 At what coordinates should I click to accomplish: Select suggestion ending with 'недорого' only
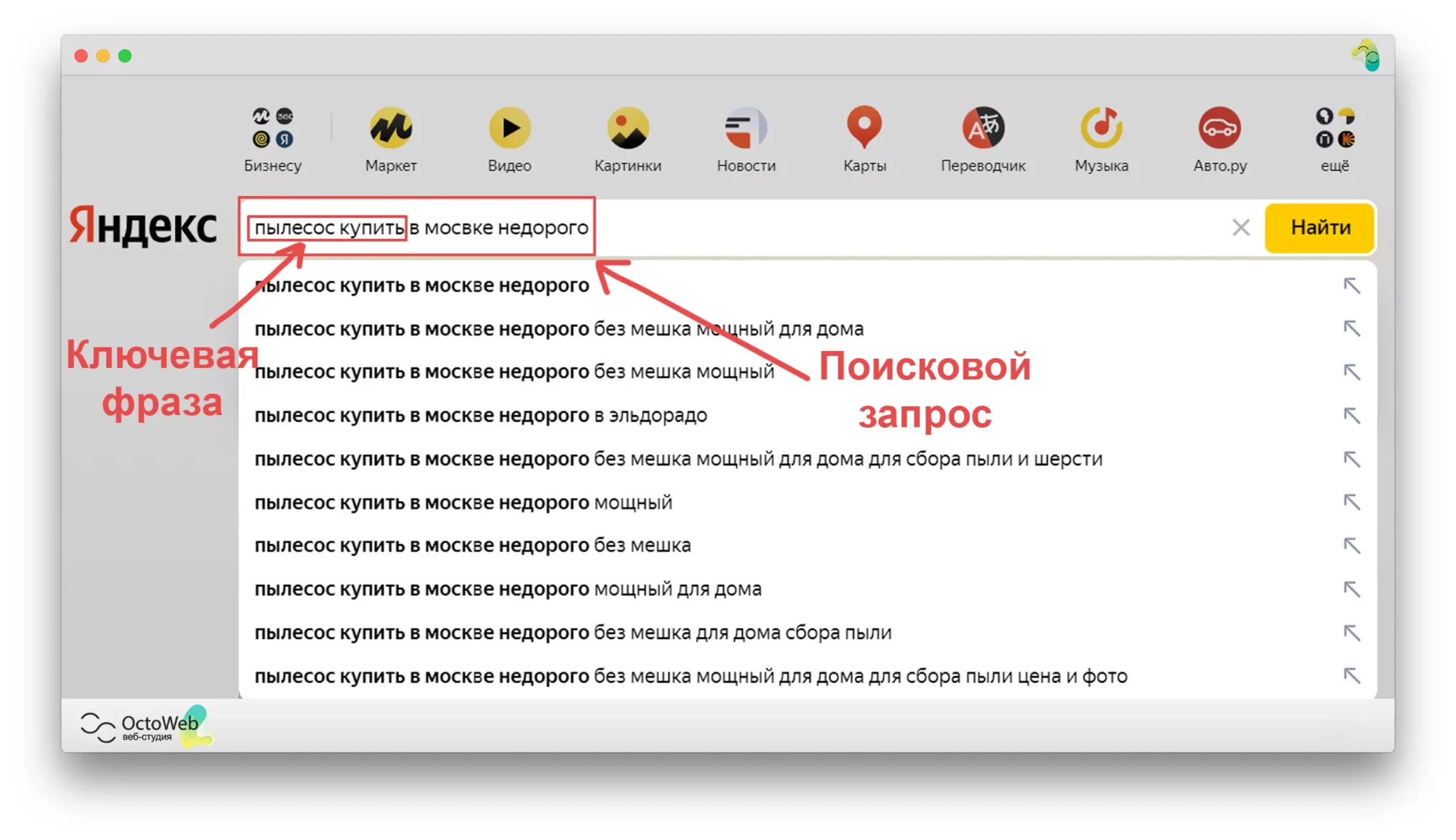tap(808, 286)
